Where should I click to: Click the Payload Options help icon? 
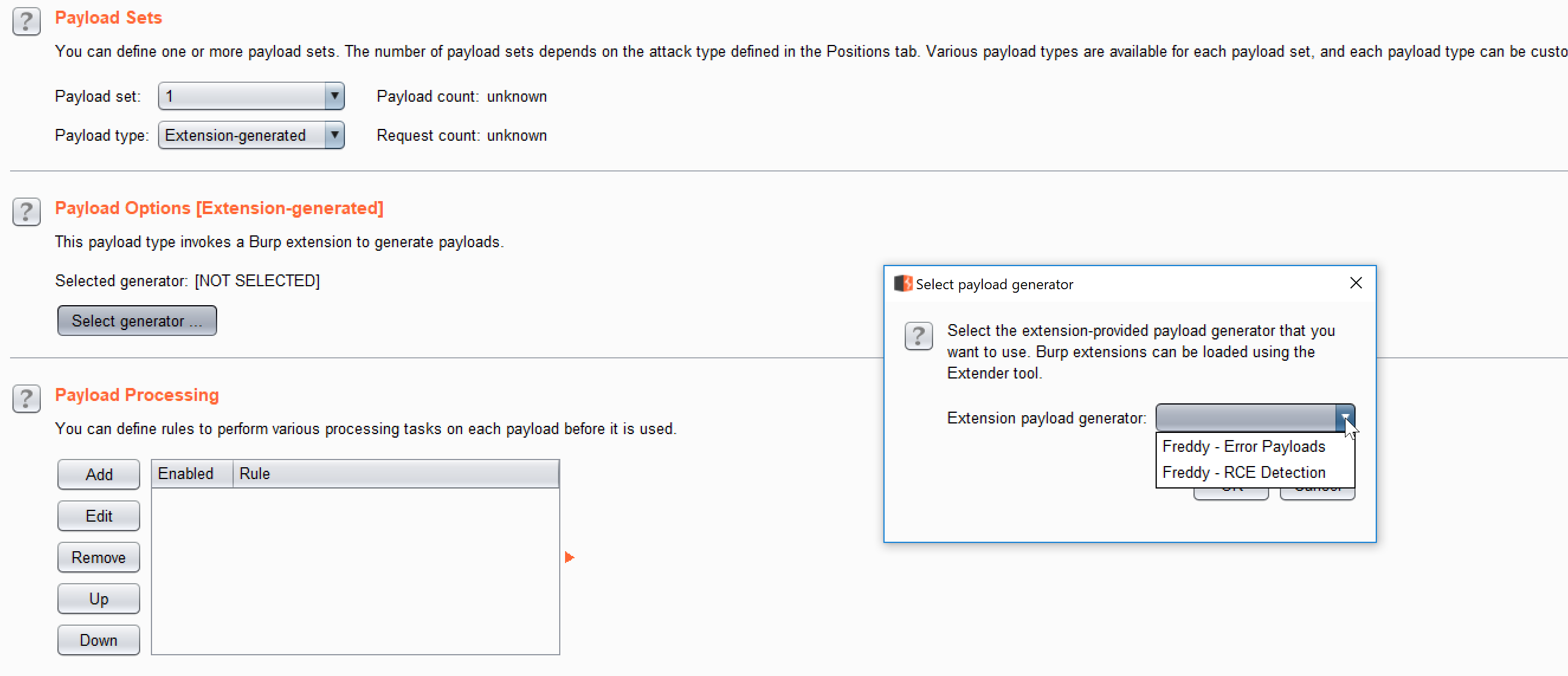click(26, 212)
